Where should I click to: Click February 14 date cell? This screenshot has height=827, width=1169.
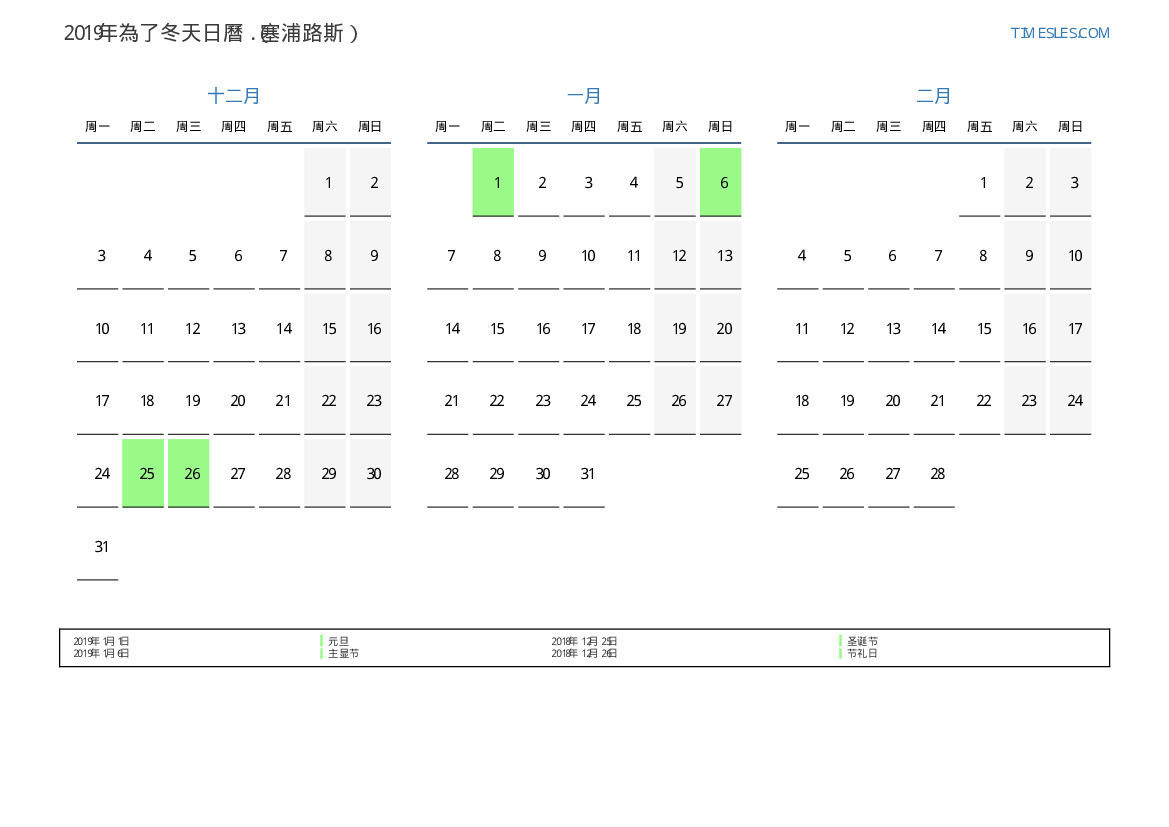coord(937,328)
